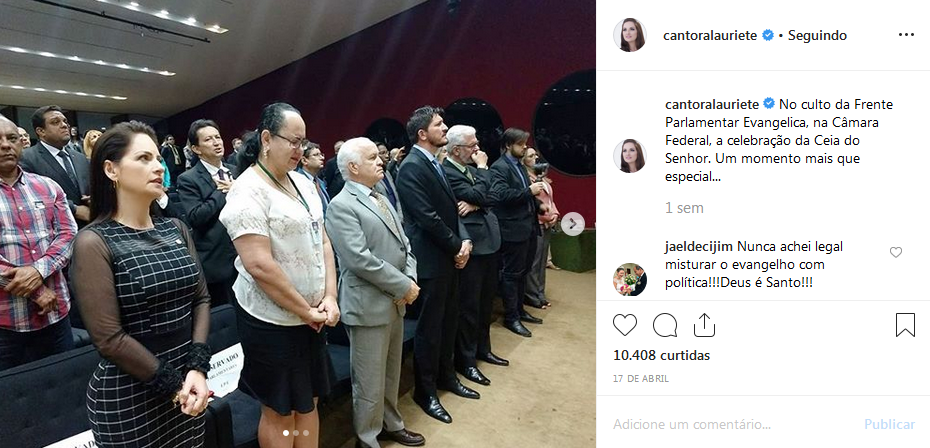Click the jaeldecijim commenter username

pos(699,247)
